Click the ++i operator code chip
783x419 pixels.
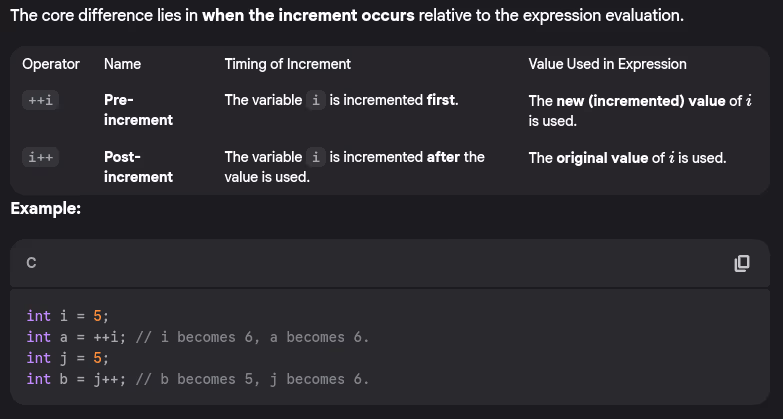click(x=41, y=101)
